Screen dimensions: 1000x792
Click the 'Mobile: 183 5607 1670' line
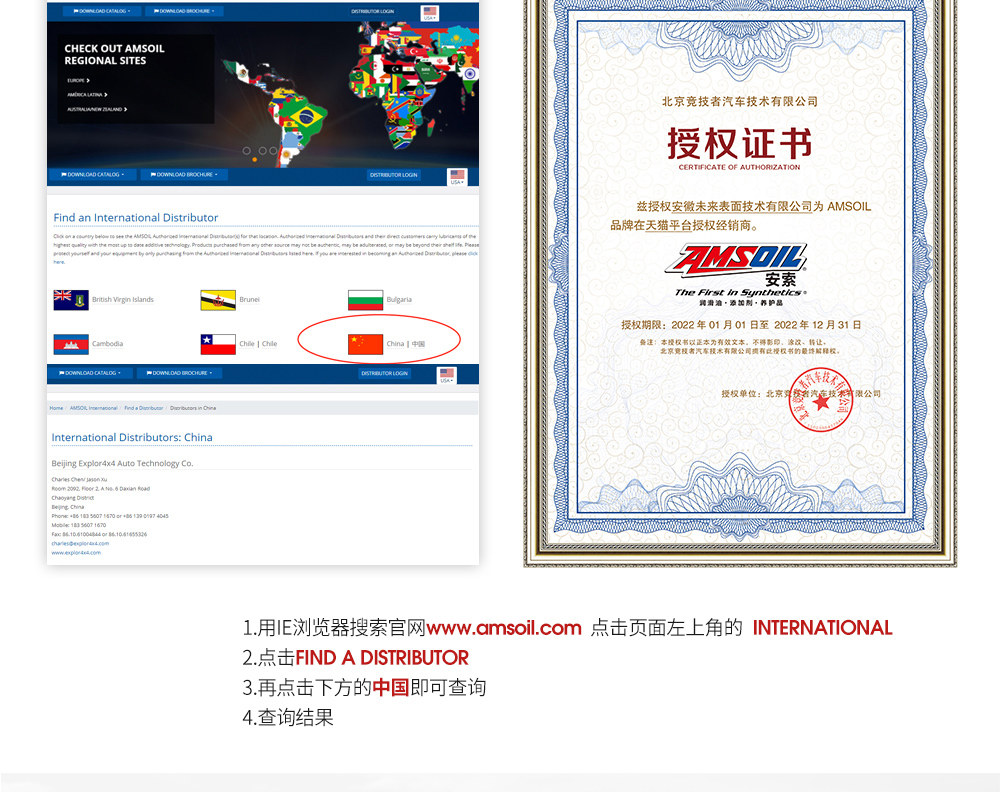[78, 525]
